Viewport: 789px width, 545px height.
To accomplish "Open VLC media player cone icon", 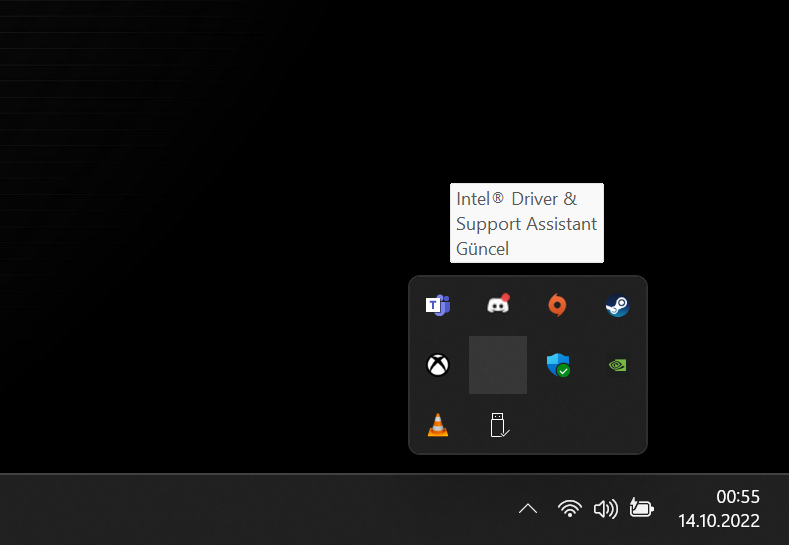I will pyautogui.click(x=438, y=425).
